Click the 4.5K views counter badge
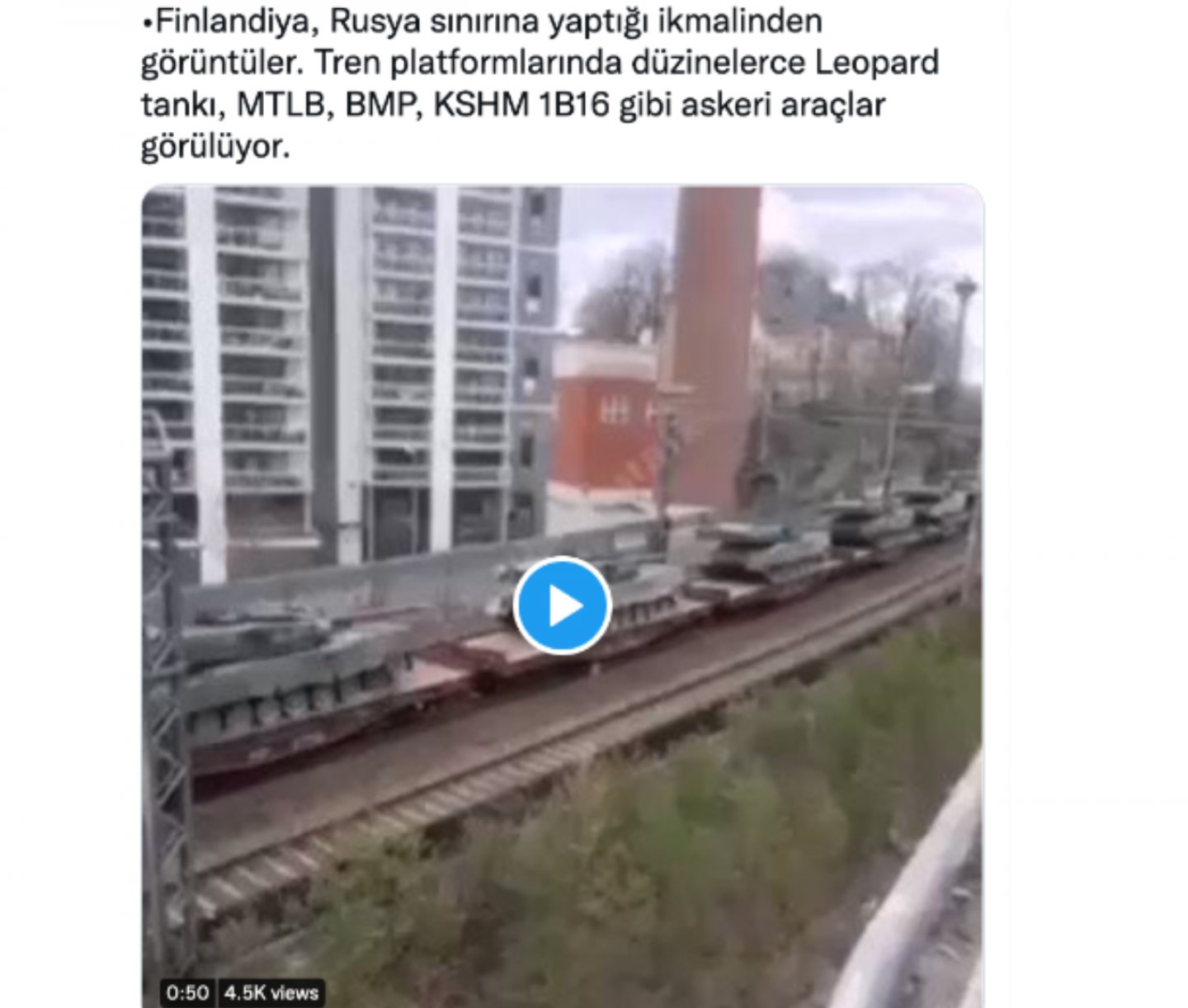 coord(271,992)
